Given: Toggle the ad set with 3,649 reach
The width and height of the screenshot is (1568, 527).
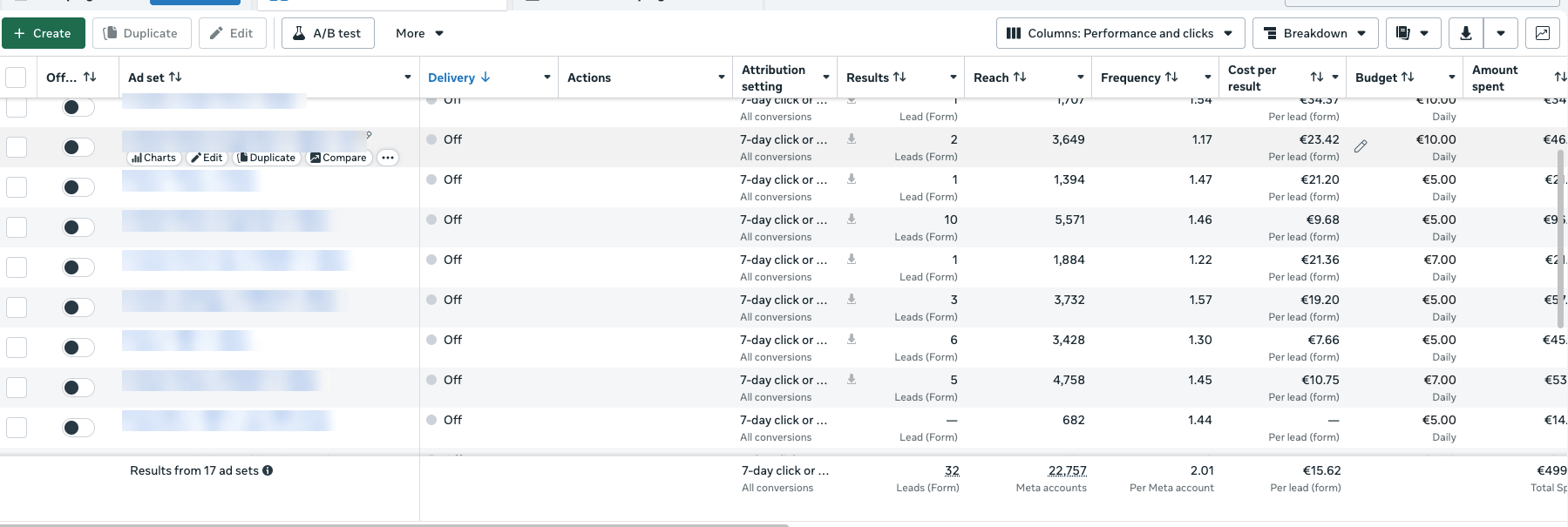Looking at the screenshot, I should coord(78,147).
